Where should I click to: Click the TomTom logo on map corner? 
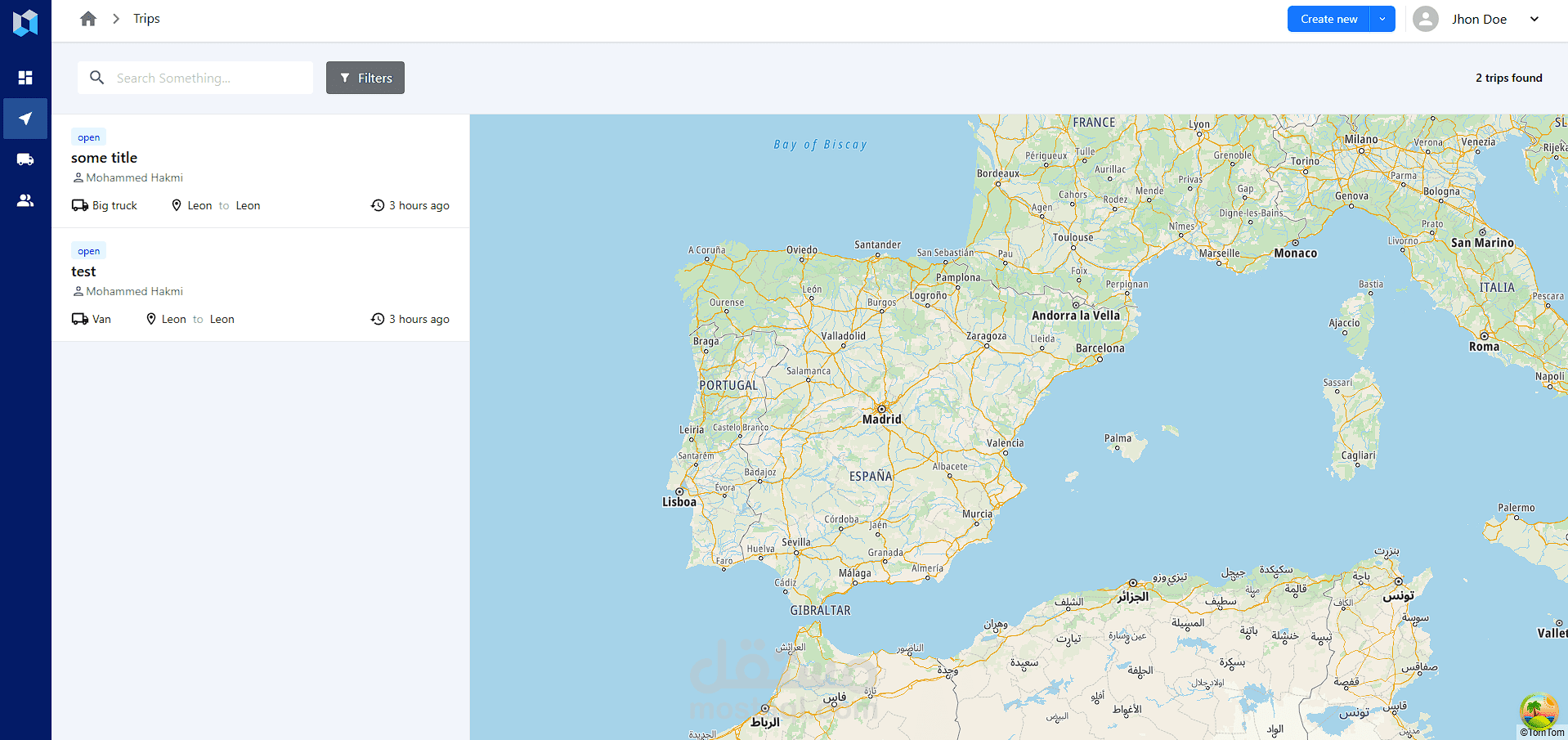(x=1542, y=733)
